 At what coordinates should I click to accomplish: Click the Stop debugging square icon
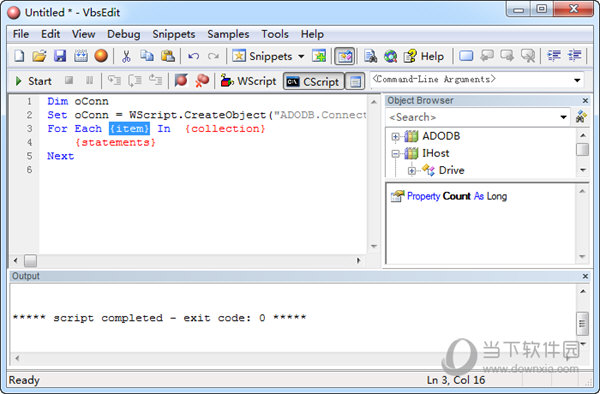pyautogui.click(x=69, y=80)
